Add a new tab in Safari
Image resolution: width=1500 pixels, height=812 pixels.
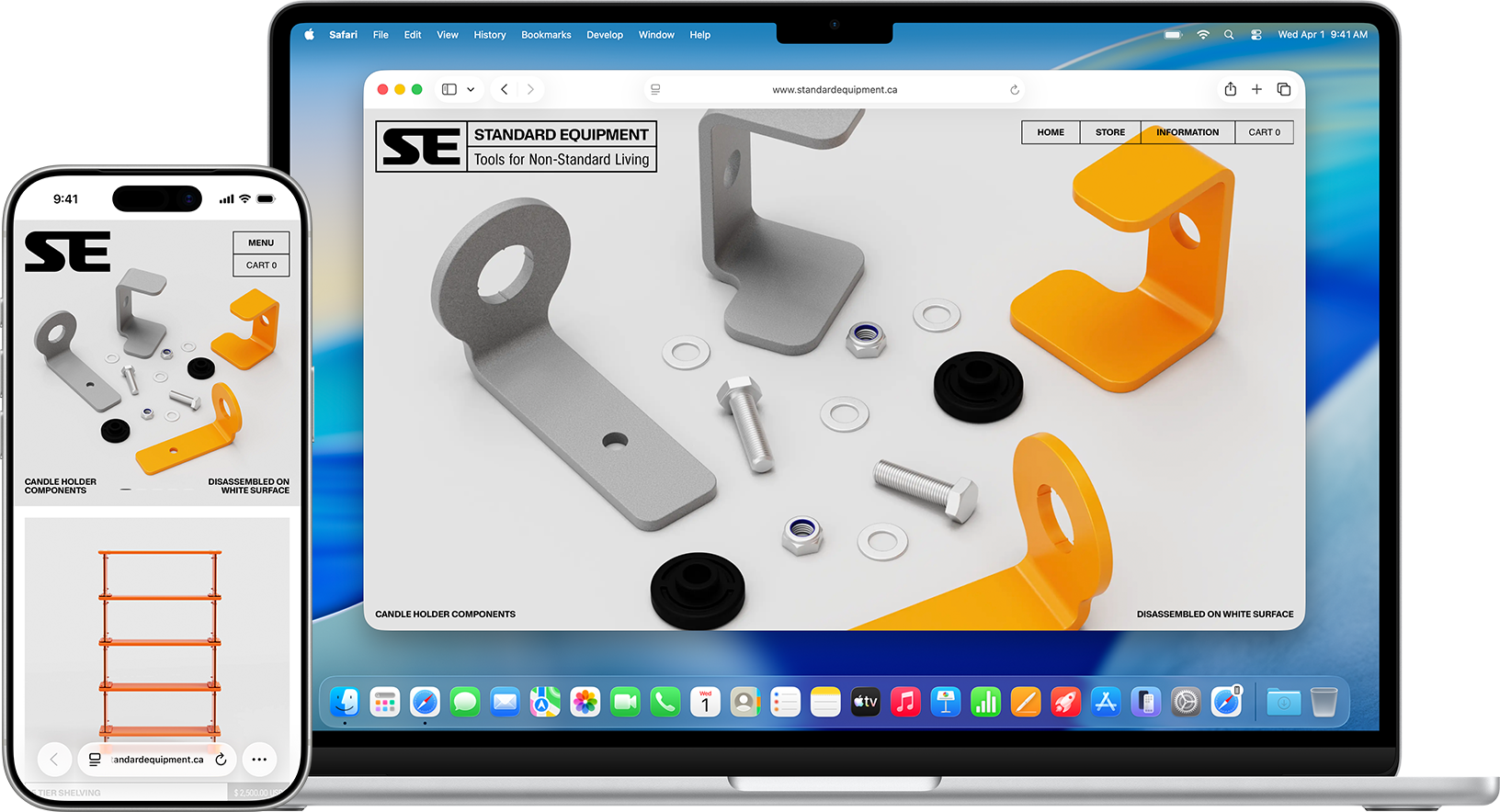(1256, 89)
